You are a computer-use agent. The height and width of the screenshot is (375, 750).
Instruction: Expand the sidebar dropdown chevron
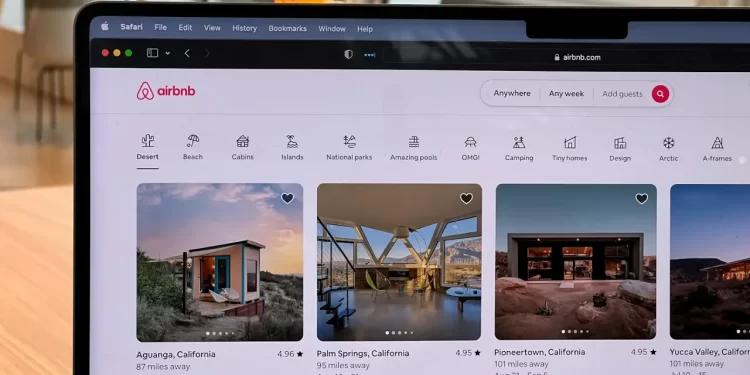pos(168,53)
